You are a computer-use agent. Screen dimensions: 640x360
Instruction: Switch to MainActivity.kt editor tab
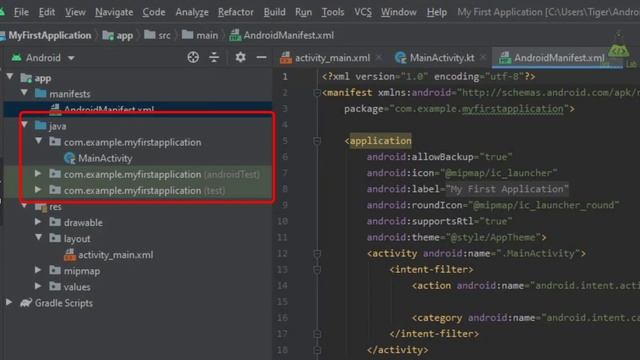pos(435,58)
